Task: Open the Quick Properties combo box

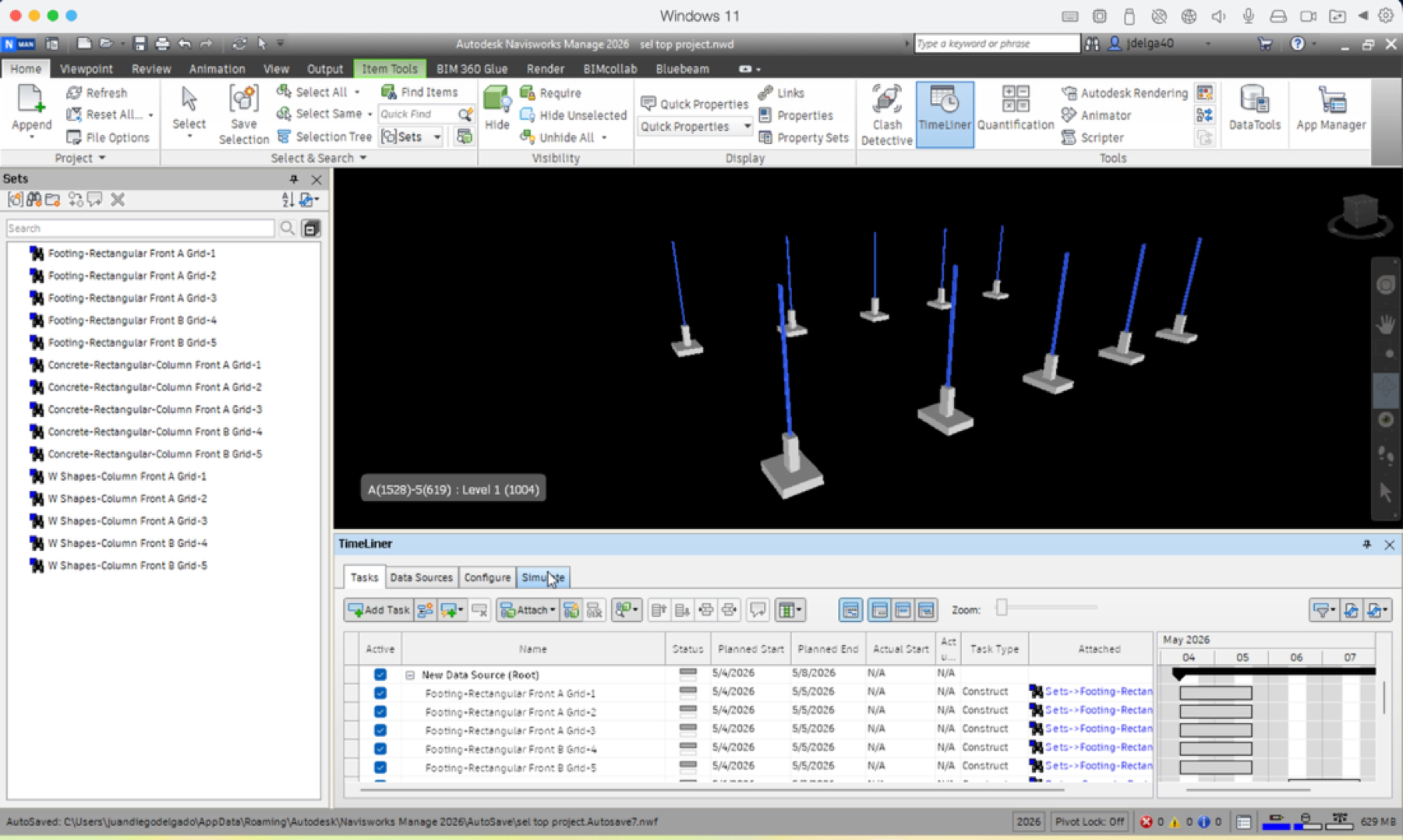Action: pyautogui.click(x=695, y=126)
